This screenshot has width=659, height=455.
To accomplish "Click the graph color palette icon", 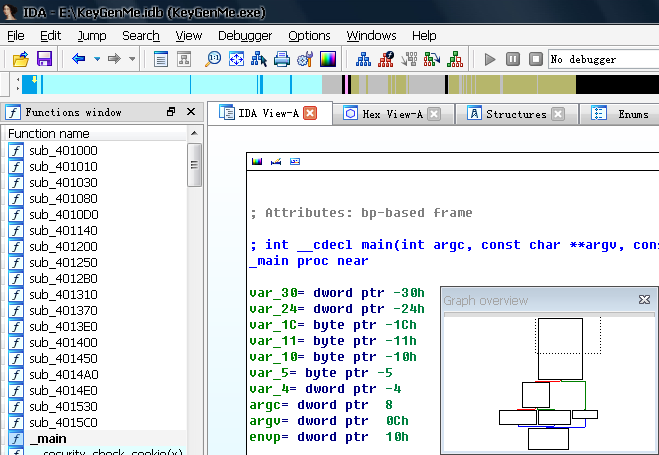I will point(327,59).
